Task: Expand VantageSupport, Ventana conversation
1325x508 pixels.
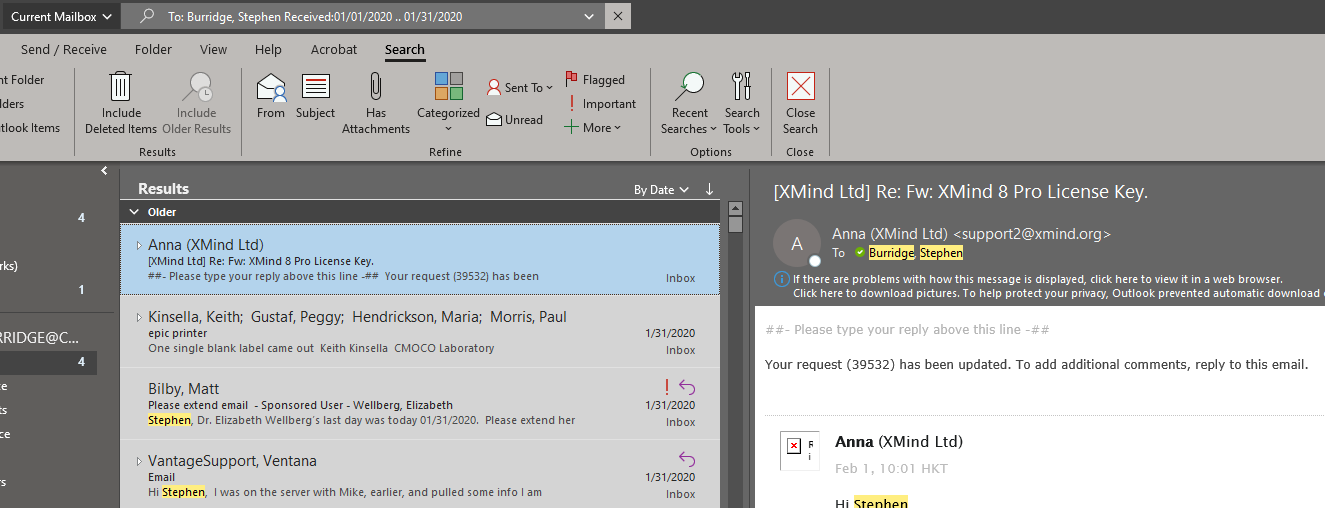Action: pyautogui.click(x=139, y=461)
